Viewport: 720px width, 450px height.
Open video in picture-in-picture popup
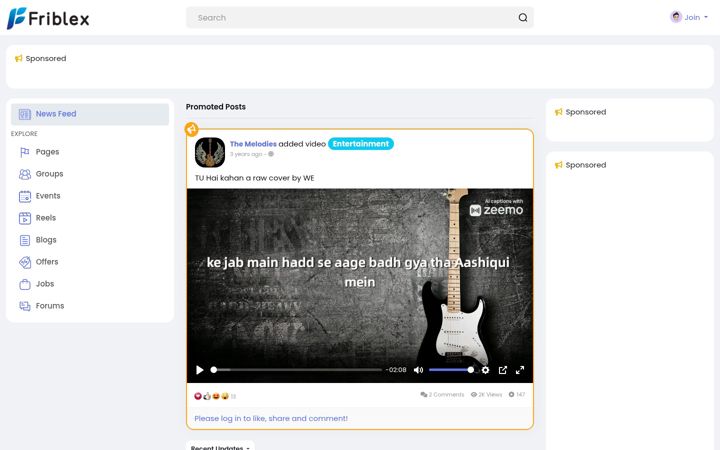503,370
